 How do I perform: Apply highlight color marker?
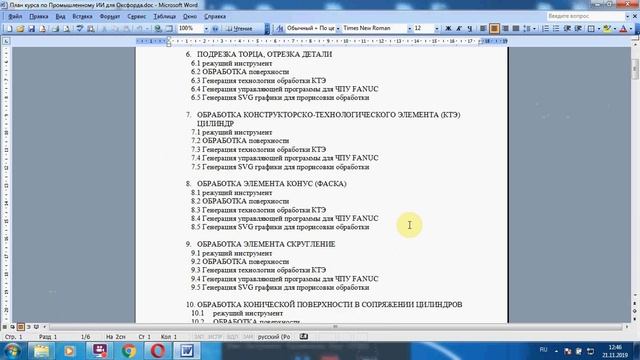pyautogui.click(x=607, y=29)
